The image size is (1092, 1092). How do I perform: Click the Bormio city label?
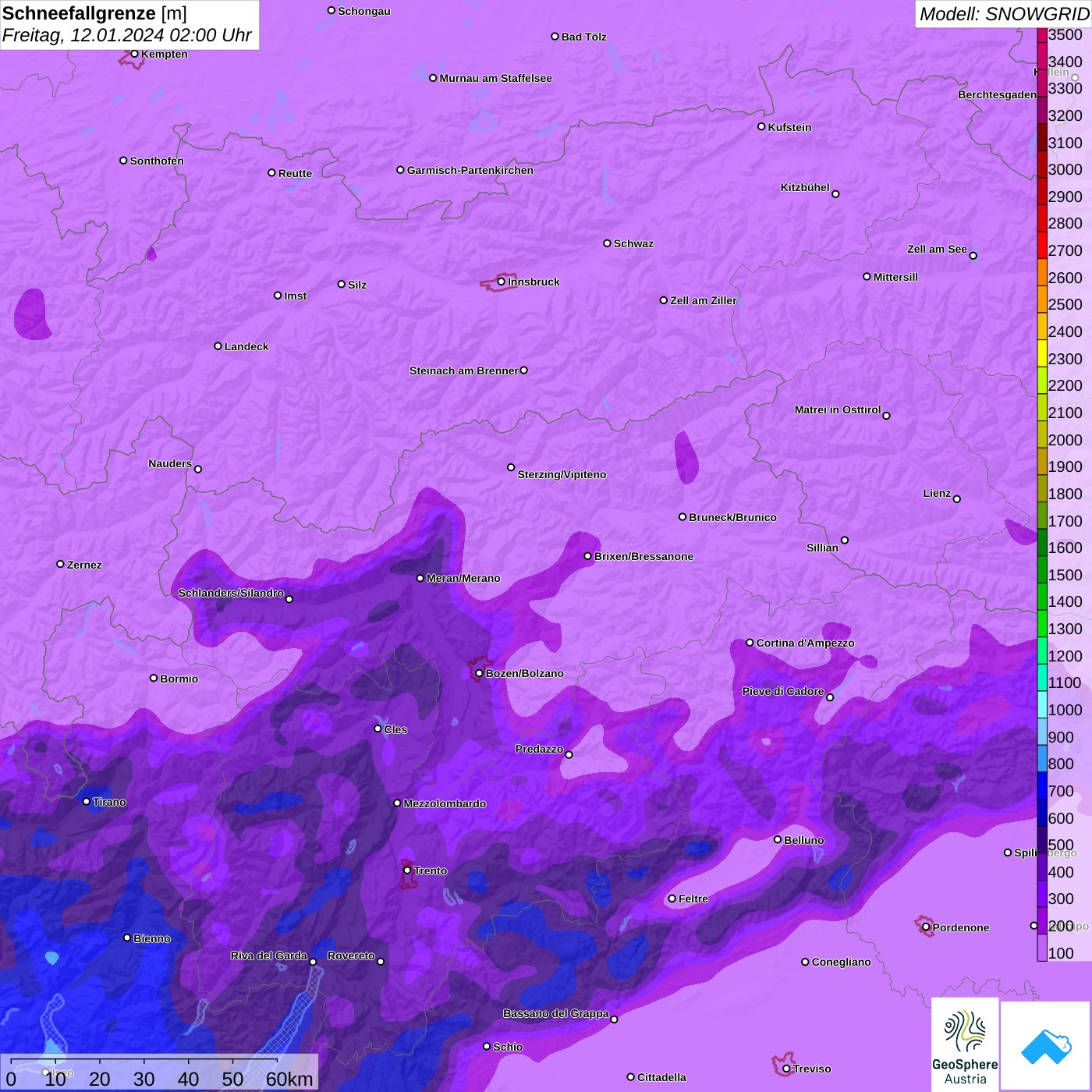pyautogui.click(x=179, y=679)
